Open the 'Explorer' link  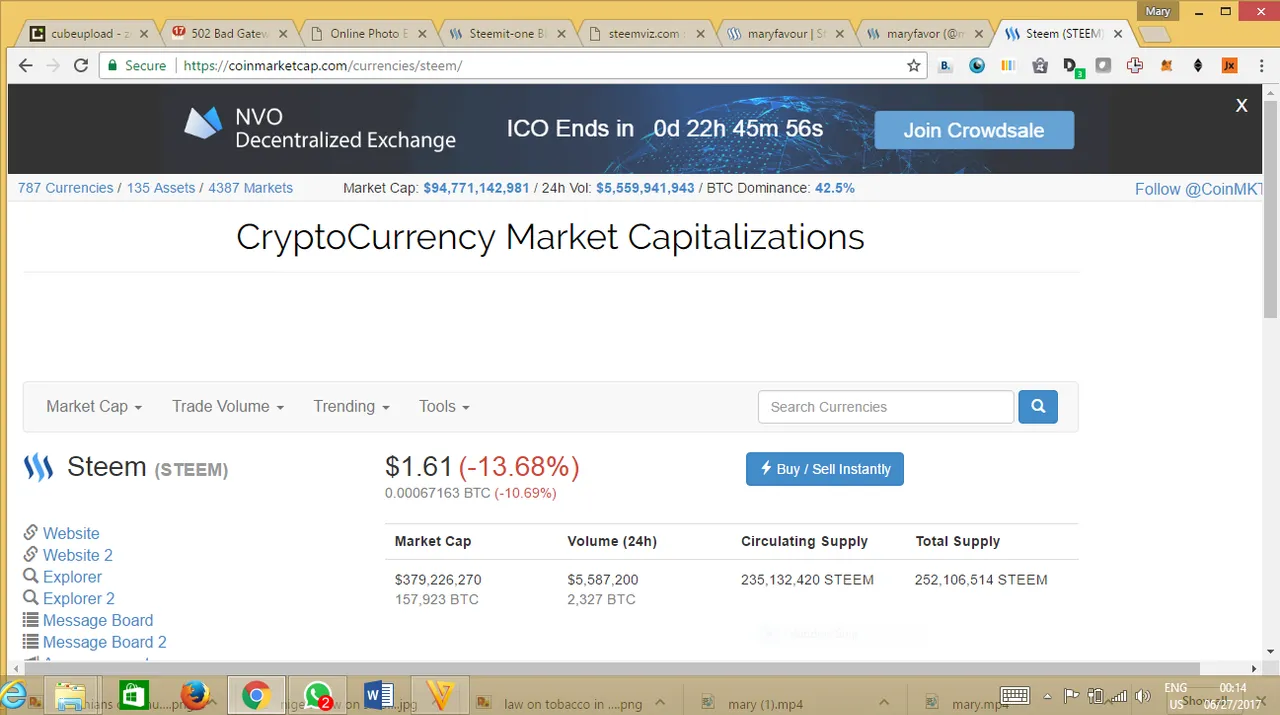[x=72, y=577]
